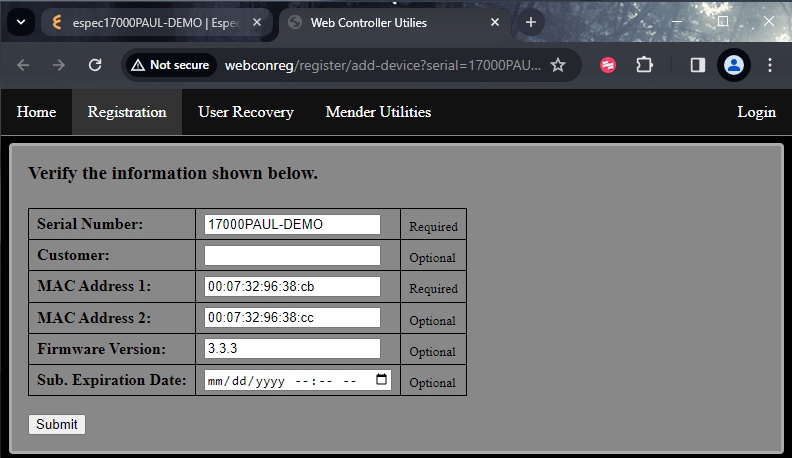Open the Mender Utilities menu item
Viewport: 792px width, 458px height.
coord(378,112)
